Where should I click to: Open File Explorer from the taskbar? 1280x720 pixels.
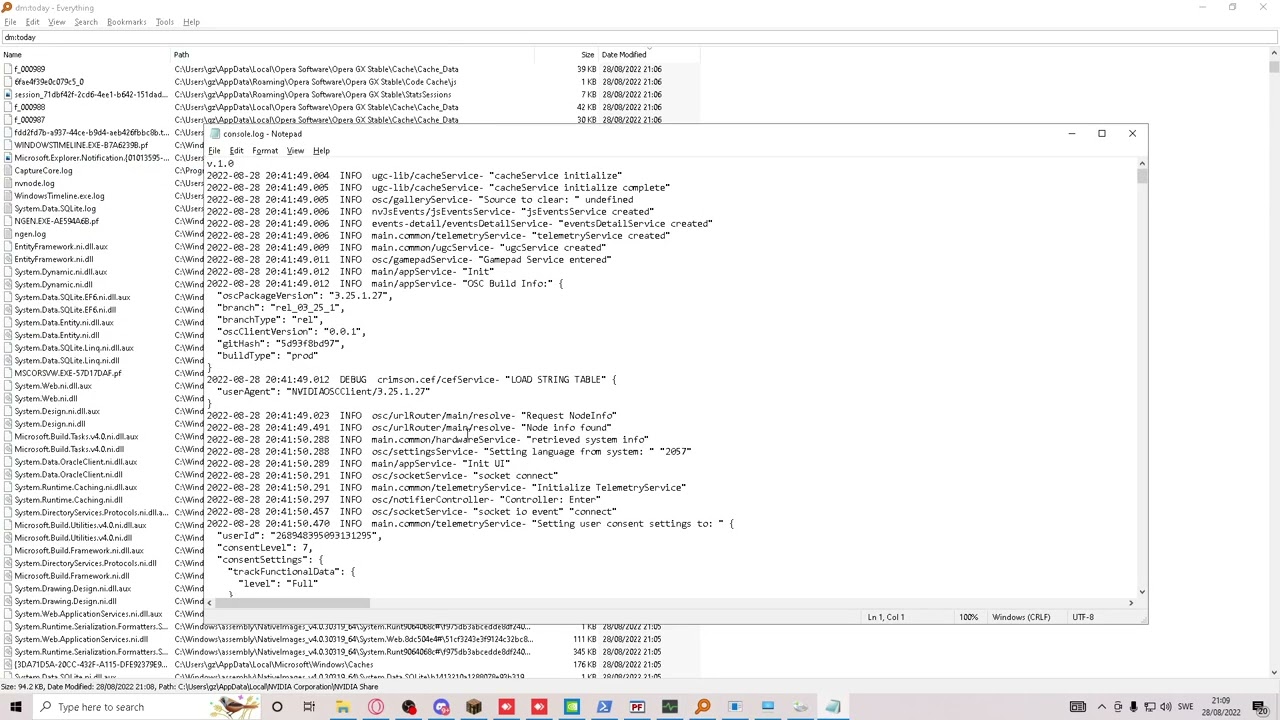point(342,707)
